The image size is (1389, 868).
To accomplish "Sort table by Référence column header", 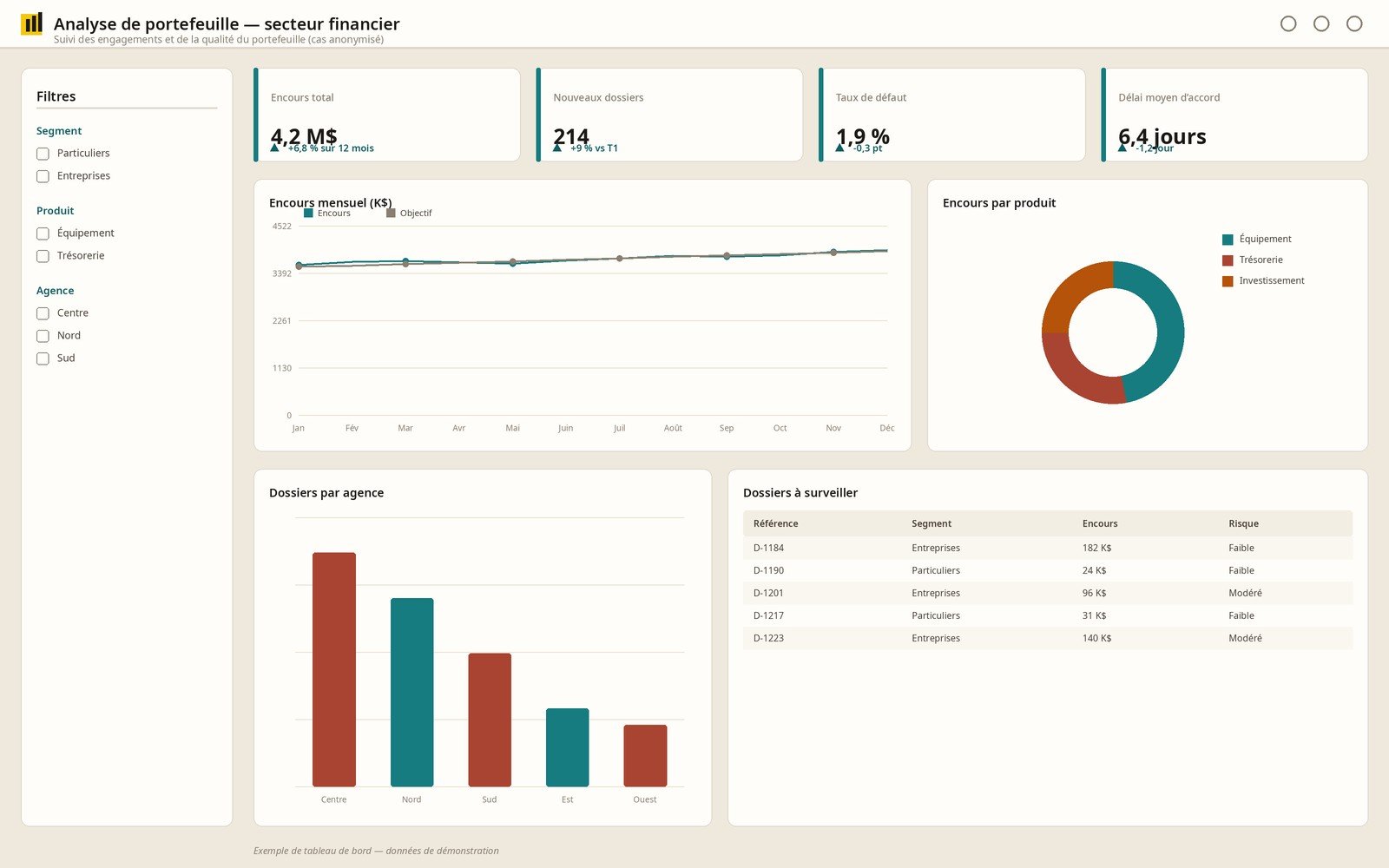I will 775,523.
